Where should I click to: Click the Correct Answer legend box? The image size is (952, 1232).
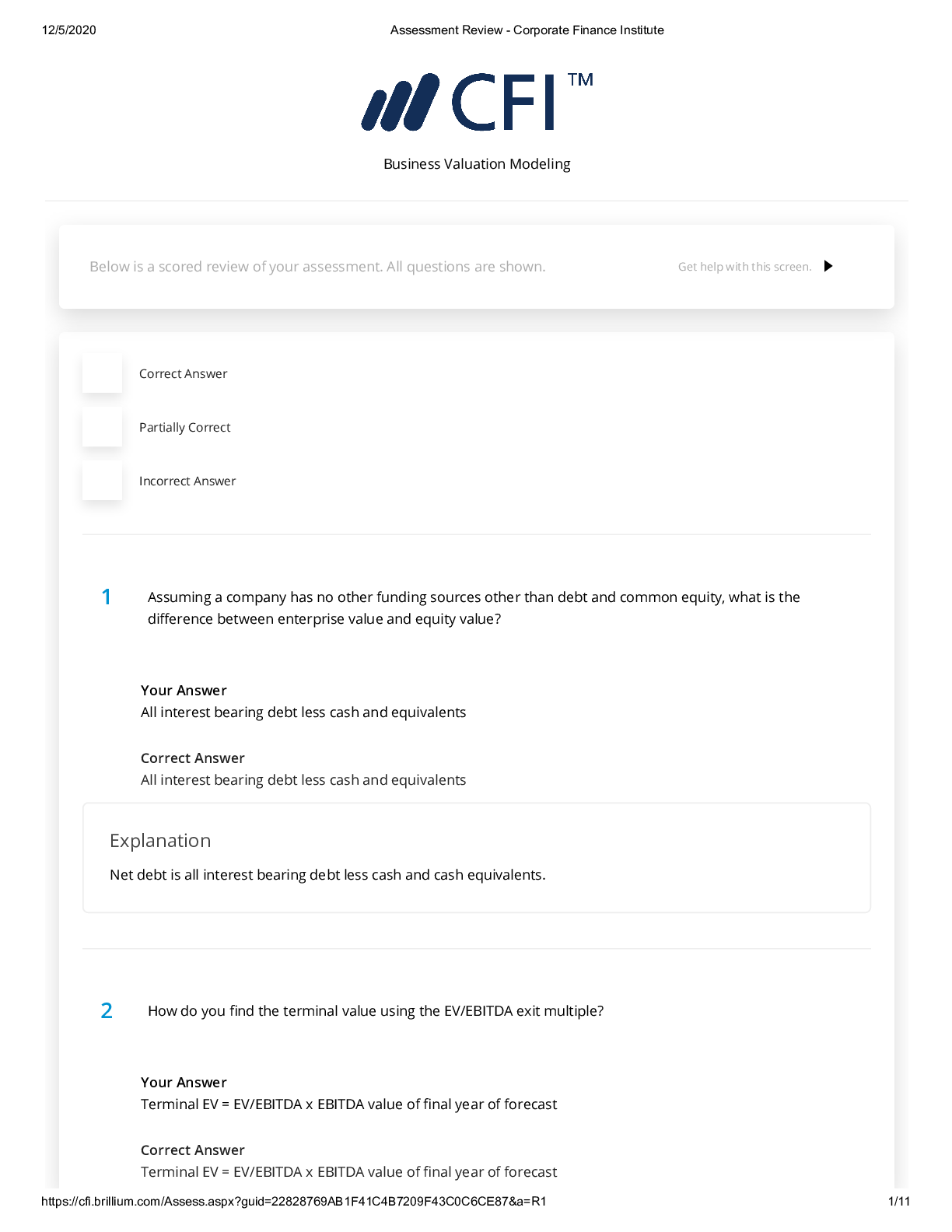coord(103,373)
